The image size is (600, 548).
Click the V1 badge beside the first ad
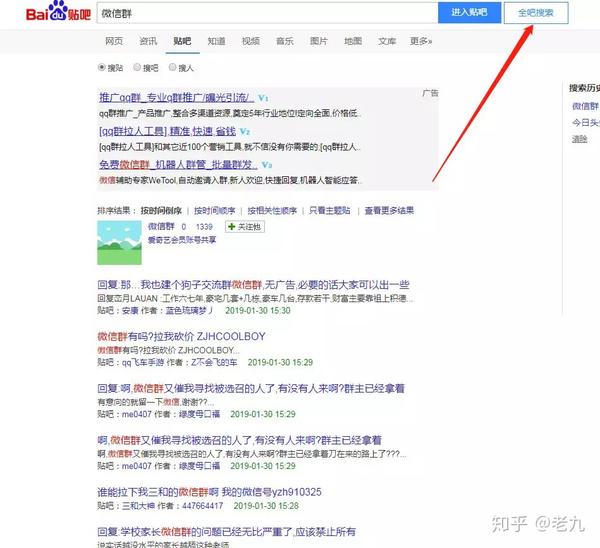(263, 98)
